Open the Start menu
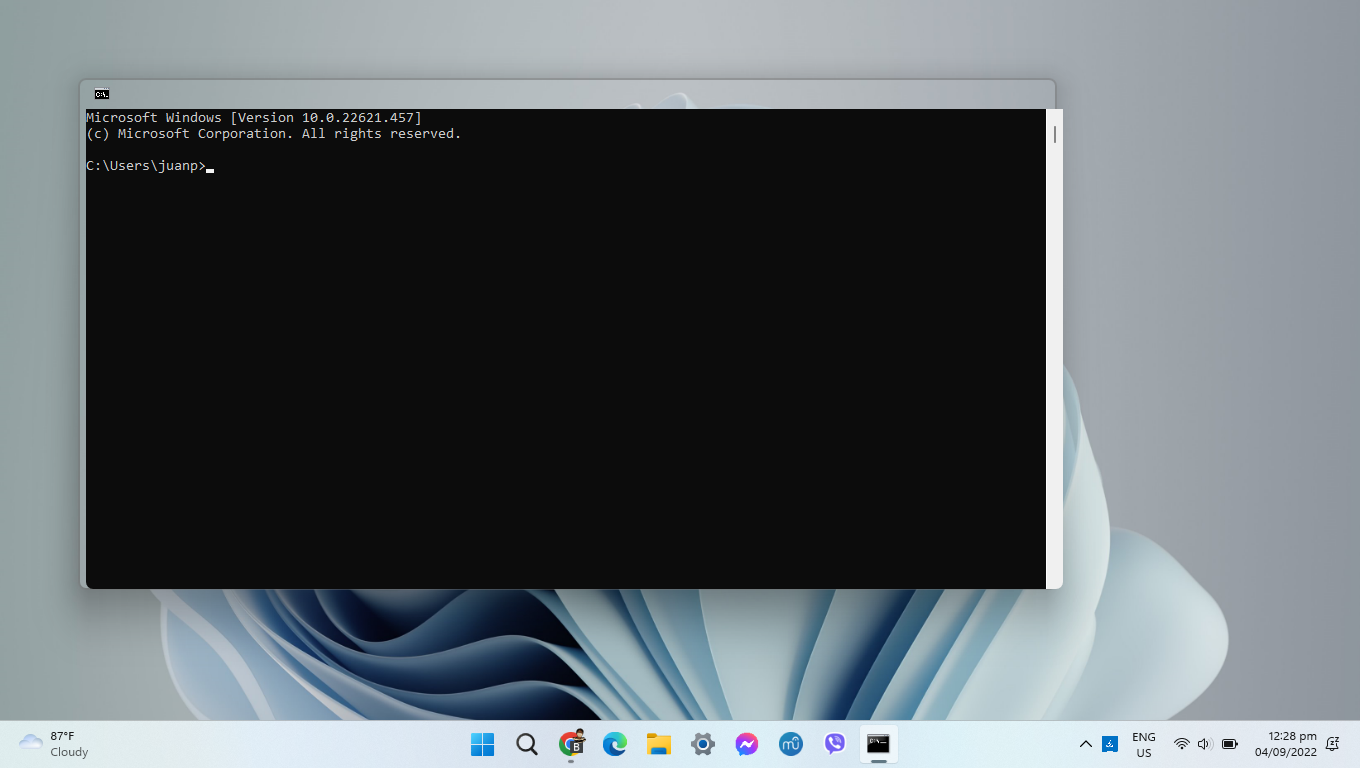The width and height of the screenshot is (1360, 768). pos(482,744)
